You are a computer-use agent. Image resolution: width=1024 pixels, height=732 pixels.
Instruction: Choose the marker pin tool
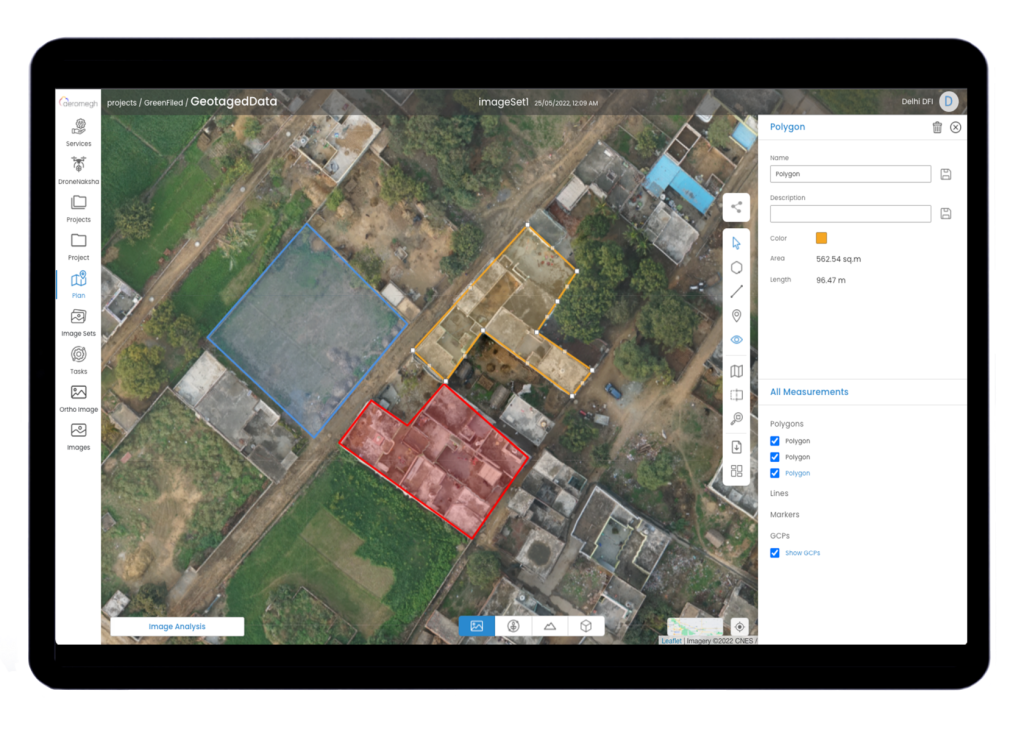coord(736,316)
